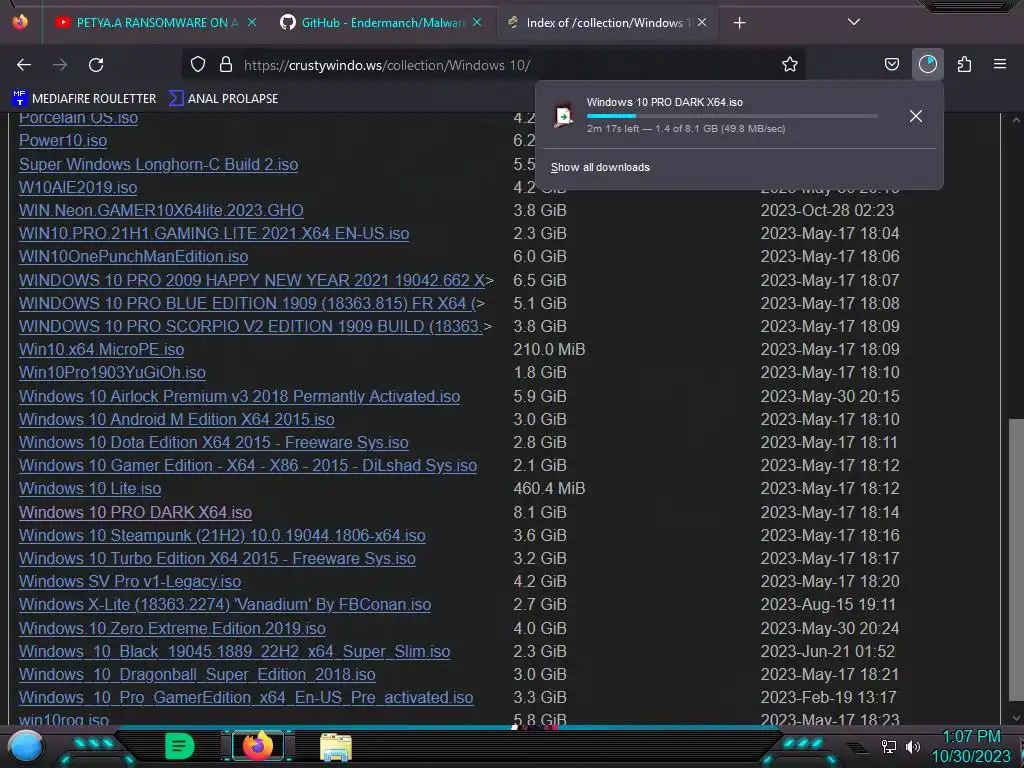Viewport: 1024px width, 768px height.
Task: Switch to the GitHub Endermanch tab
Action: 381,23
